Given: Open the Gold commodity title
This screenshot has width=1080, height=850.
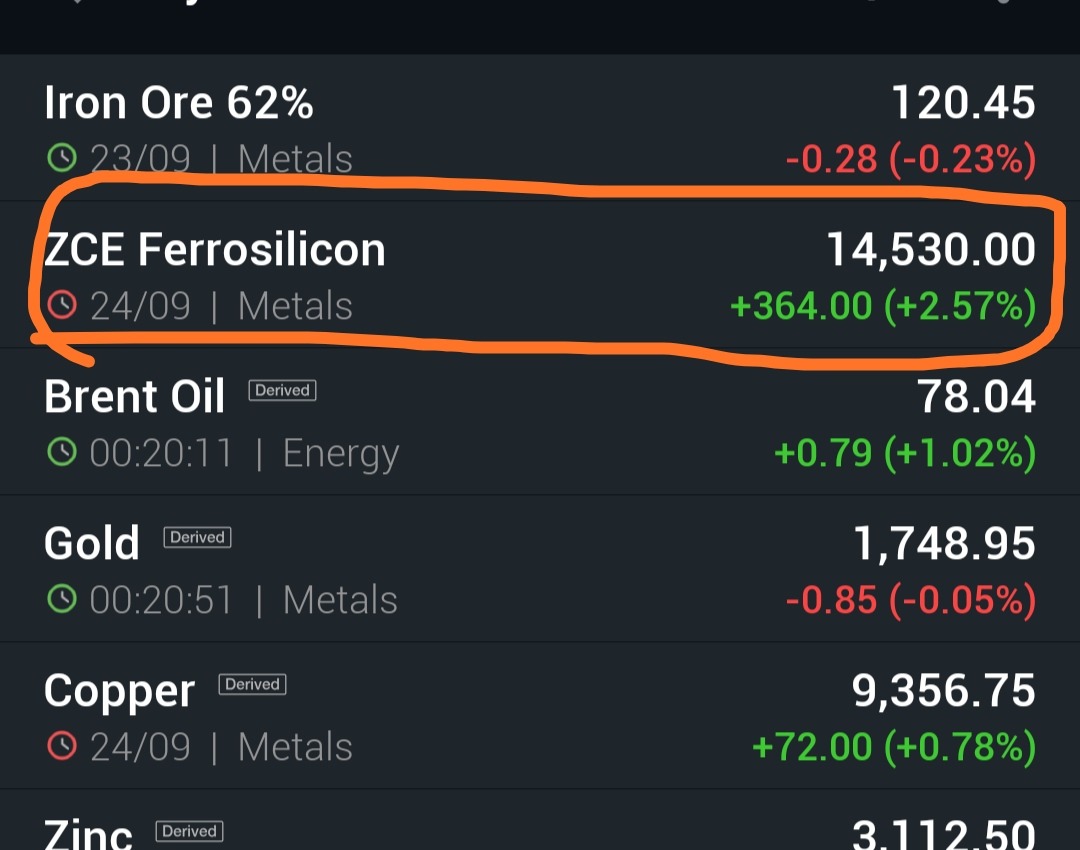Looking at the screenshot, I should pyautogui.click(x=92, y=543).
